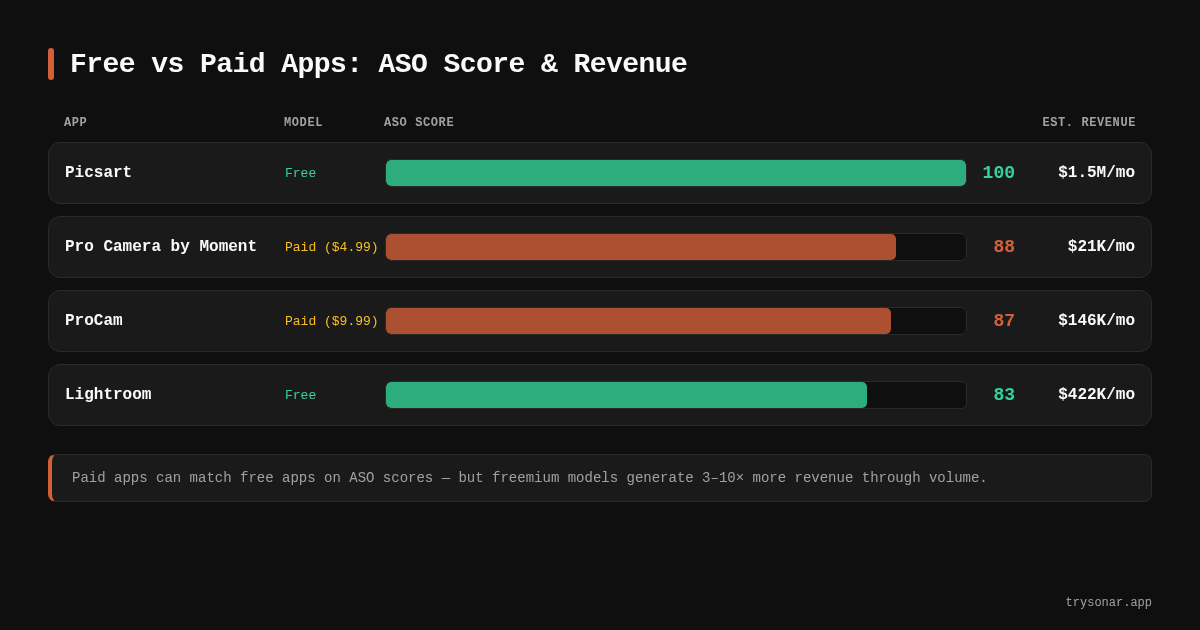Click the ProCam ASO score bar
The width and height of the screenshot is (1200, 630).
(x=676, y=321)
